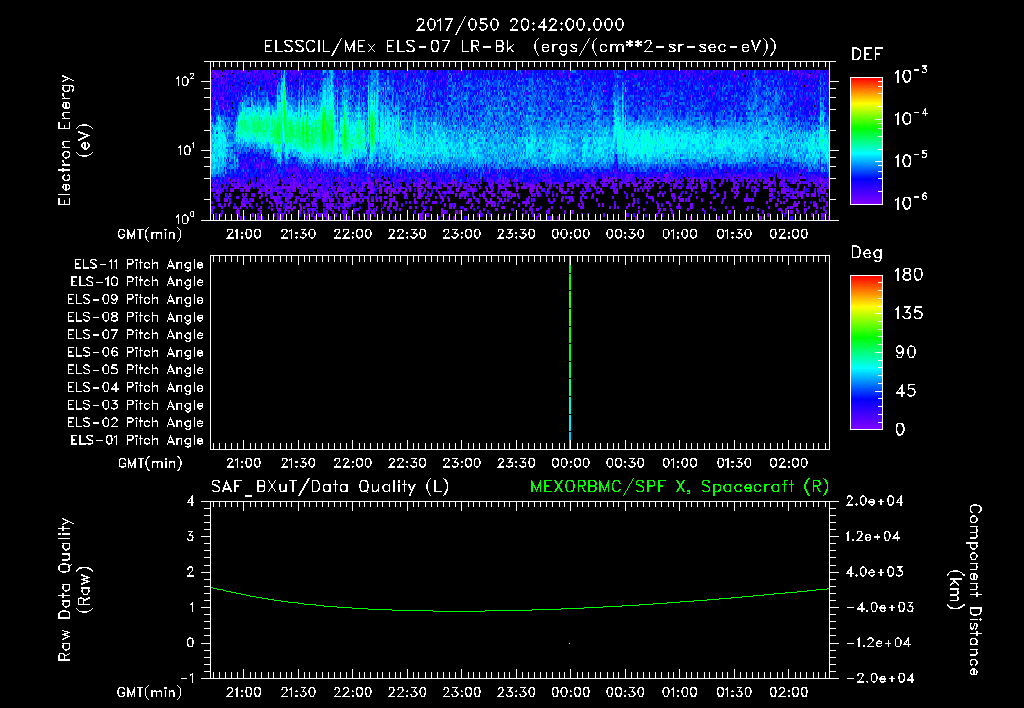The width and height of the screenshot is (1024, 708).
Task: Click the GMT(min) label under the spectrogram
Action: pyautogui.click(x=150, y=234)
